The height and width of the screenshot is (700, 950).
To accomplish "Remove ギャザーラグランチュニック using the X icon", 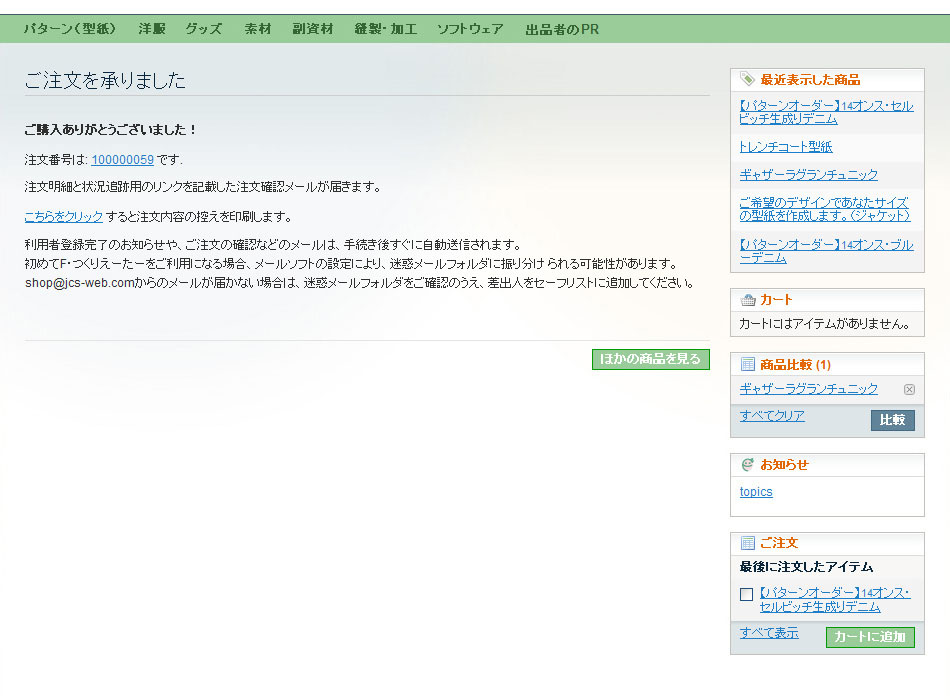I will (x=909, y=390).
